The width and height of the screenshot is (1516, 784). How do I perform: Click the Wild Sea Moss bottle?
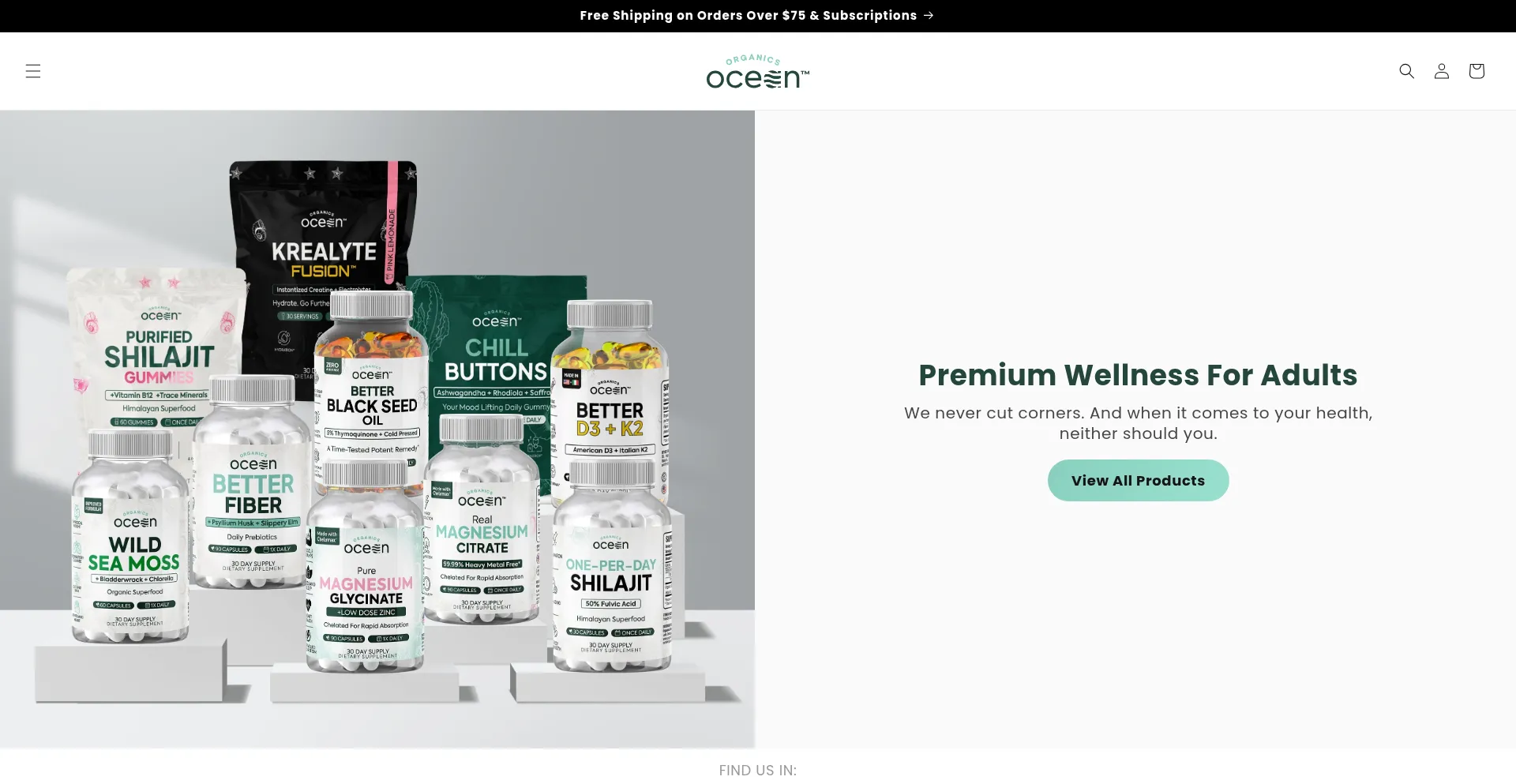point(131,538)
